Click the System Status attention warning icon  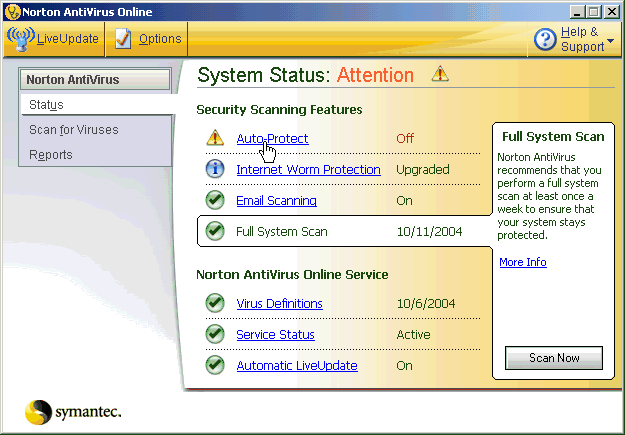439,74
